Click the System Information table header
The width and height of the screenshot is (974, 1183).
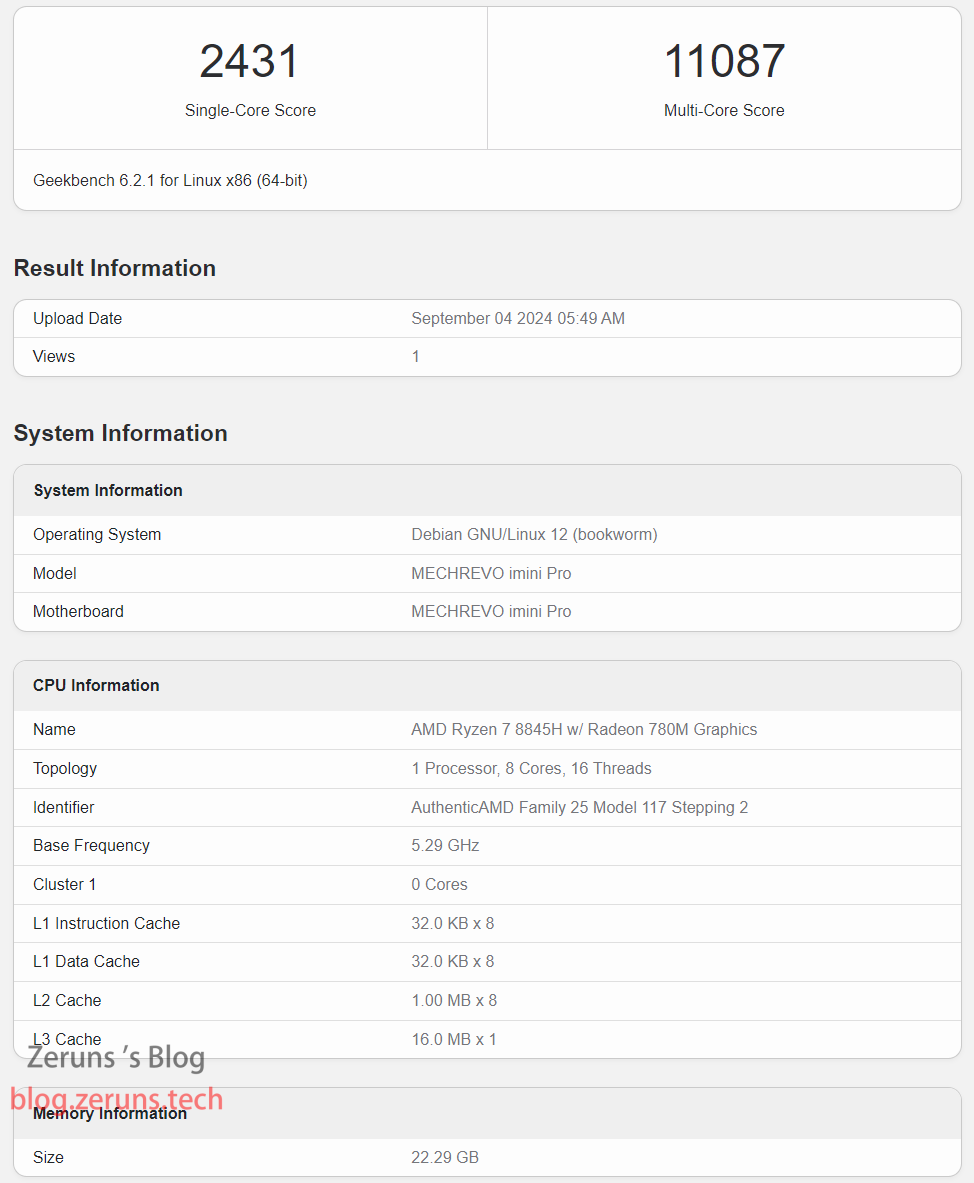point(108,490)
